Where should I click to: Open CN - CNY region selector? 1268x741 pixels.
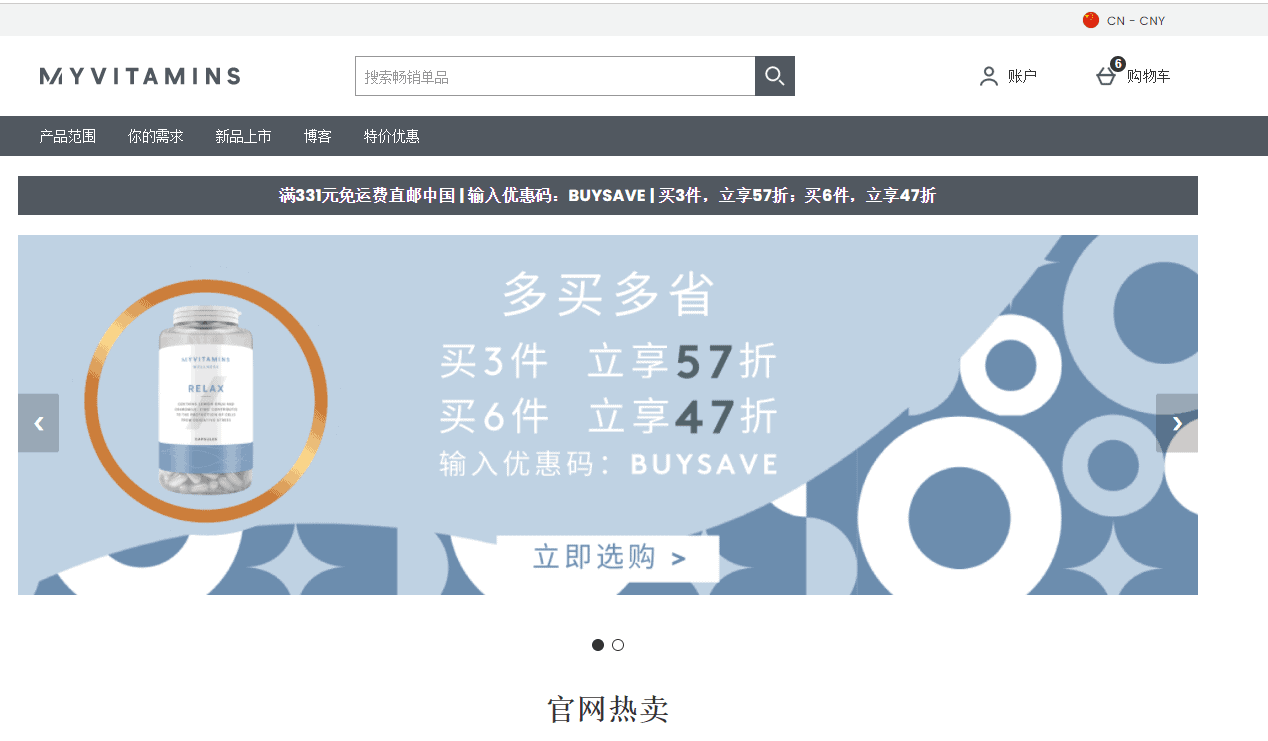1124,20
